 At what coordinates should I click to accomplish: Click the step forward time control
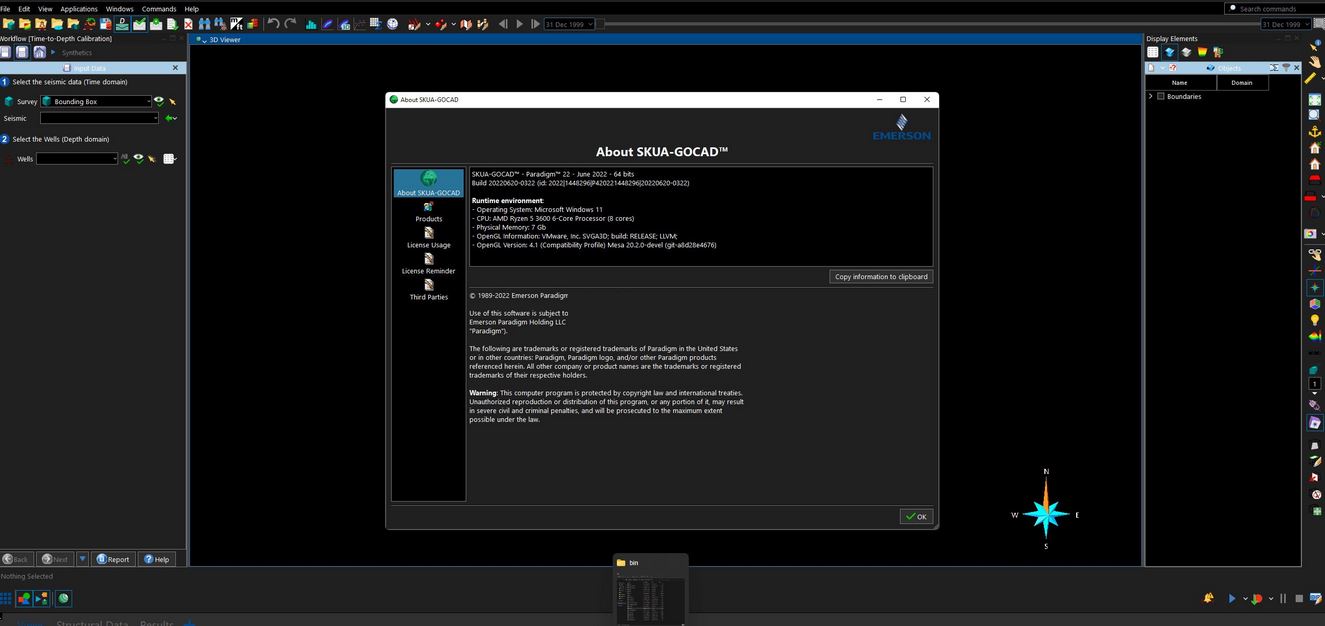(535, 23)
